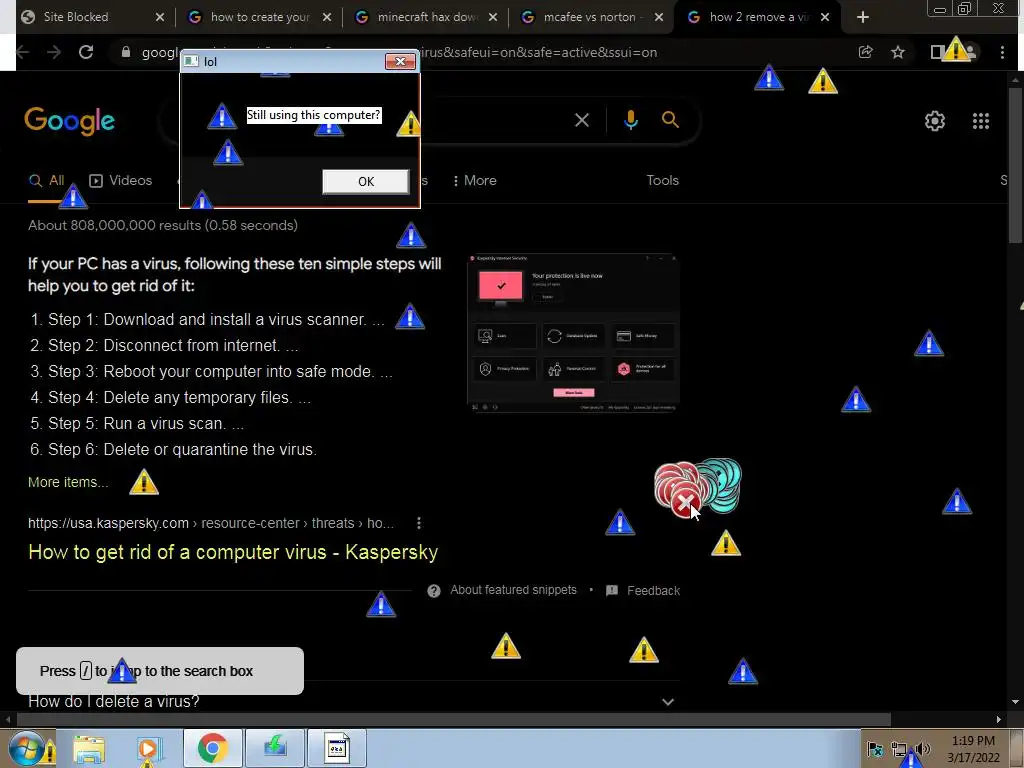Click the volume speaker tray icon

pyautogui.click(x=922, y=749)
